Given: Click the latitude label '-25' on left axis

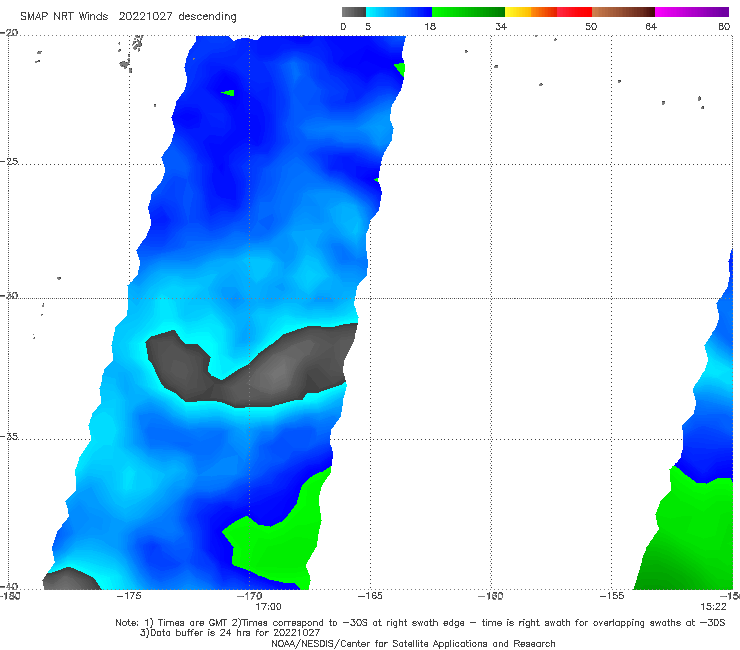Looking at the screenshot, I should point(9,161).
